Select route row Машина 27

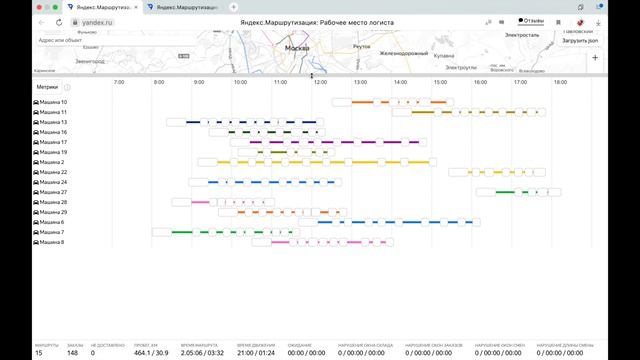coord(50,192)
